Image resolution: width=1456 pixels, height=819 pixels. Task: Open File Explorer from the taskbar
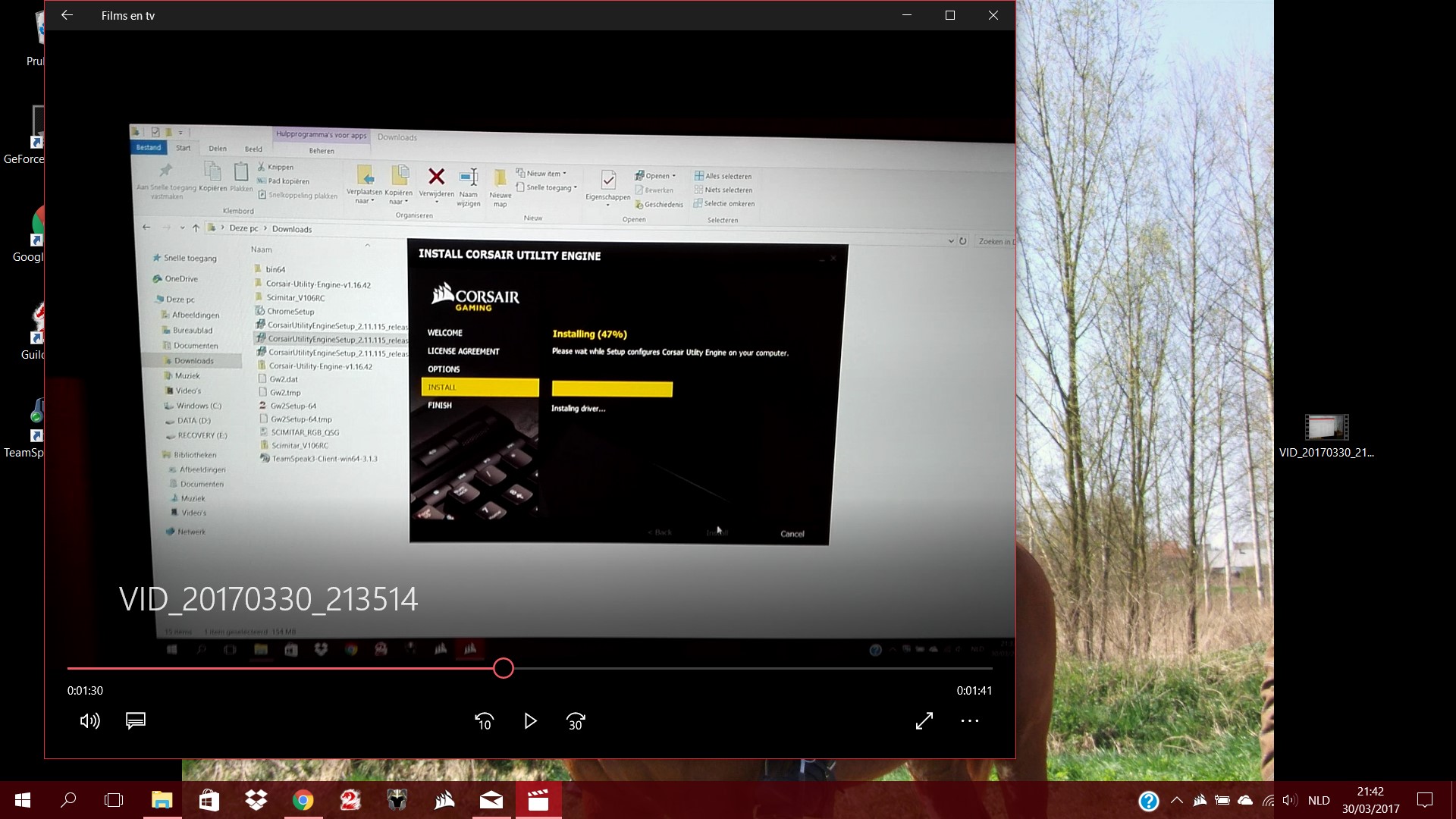coord(162,800)
